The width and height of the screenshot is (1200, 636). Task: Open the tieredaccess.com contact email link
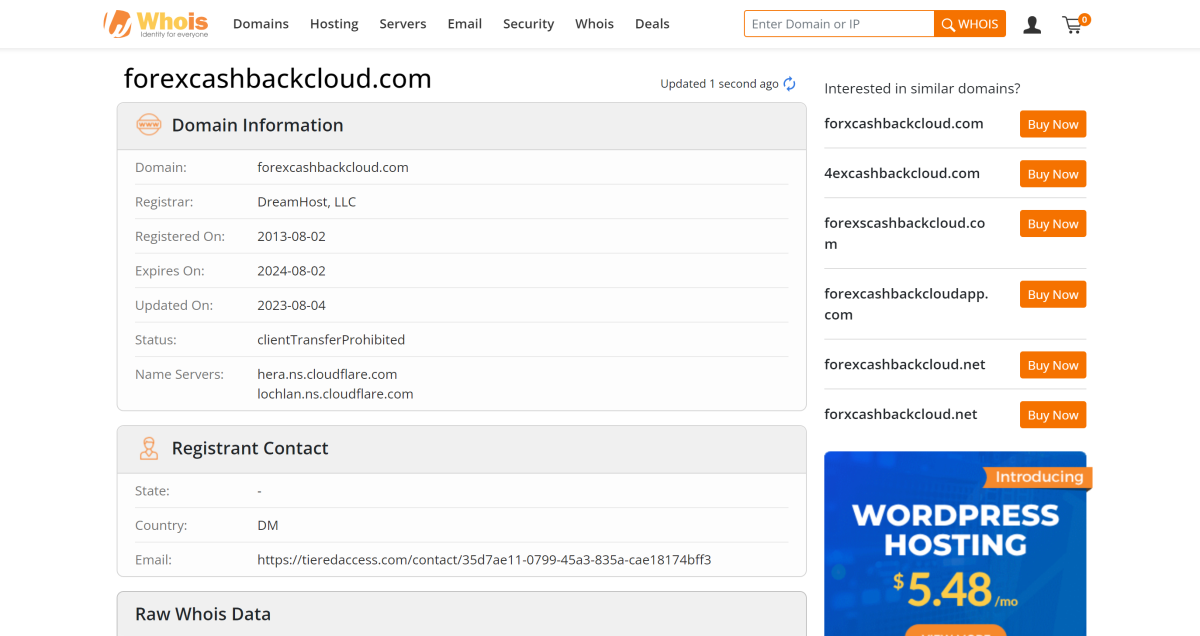tap(484, 559)
